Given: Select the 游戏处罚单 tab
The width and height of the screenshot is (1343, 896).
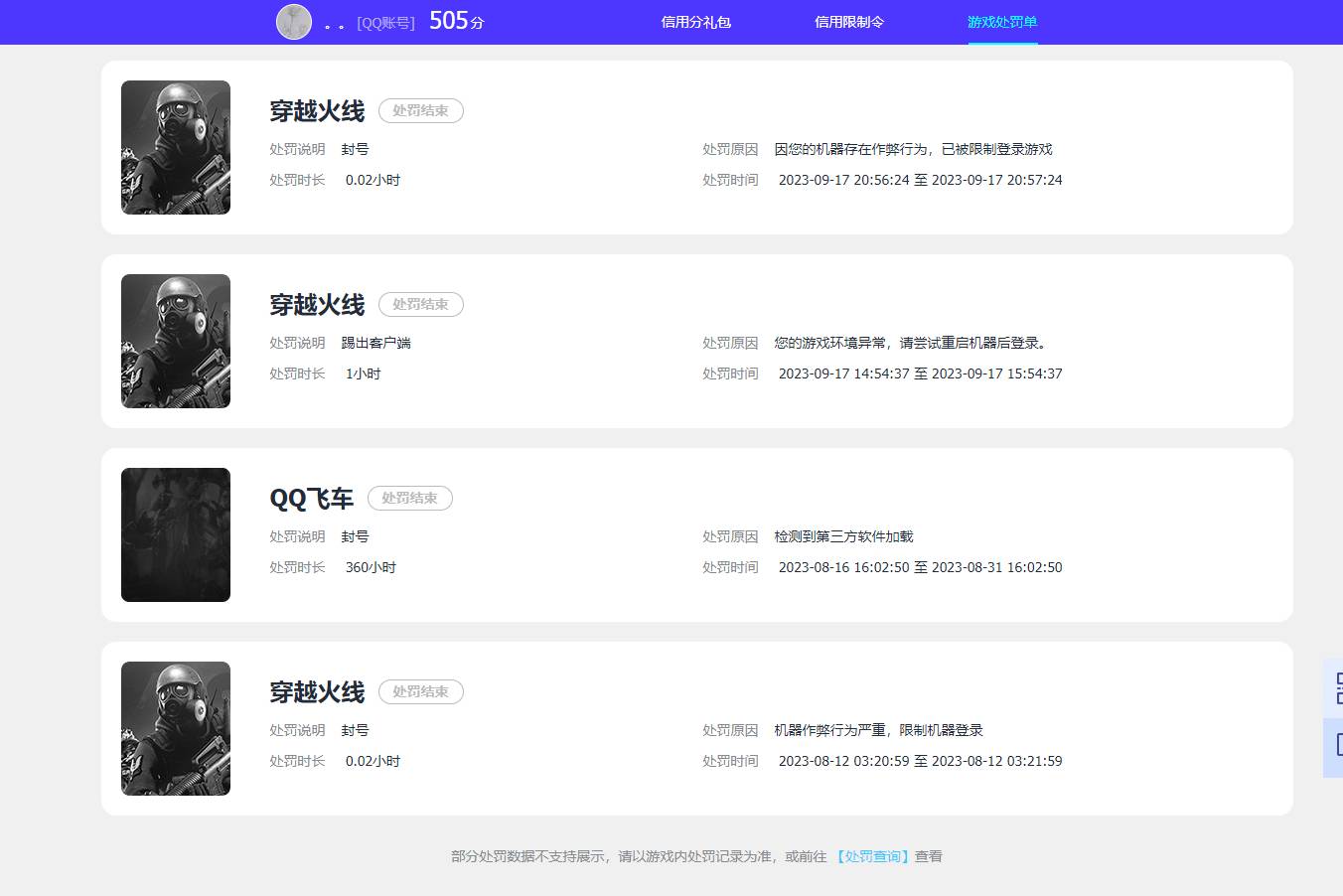Looking at the screenshot, I should [1002, 22].
